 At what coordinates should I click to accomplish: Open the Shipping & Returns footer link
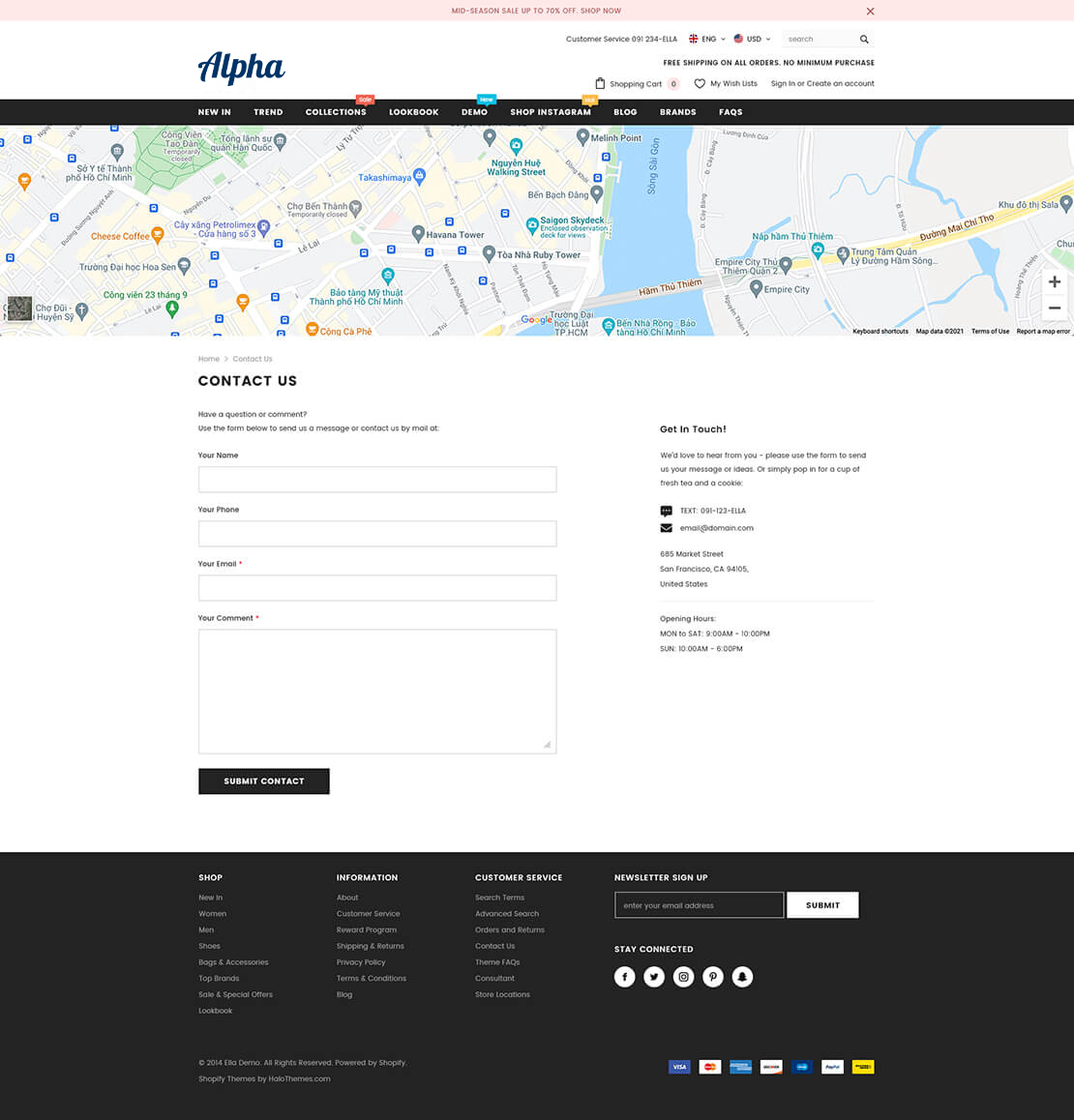pyautogui.click(x=370, y=946)
